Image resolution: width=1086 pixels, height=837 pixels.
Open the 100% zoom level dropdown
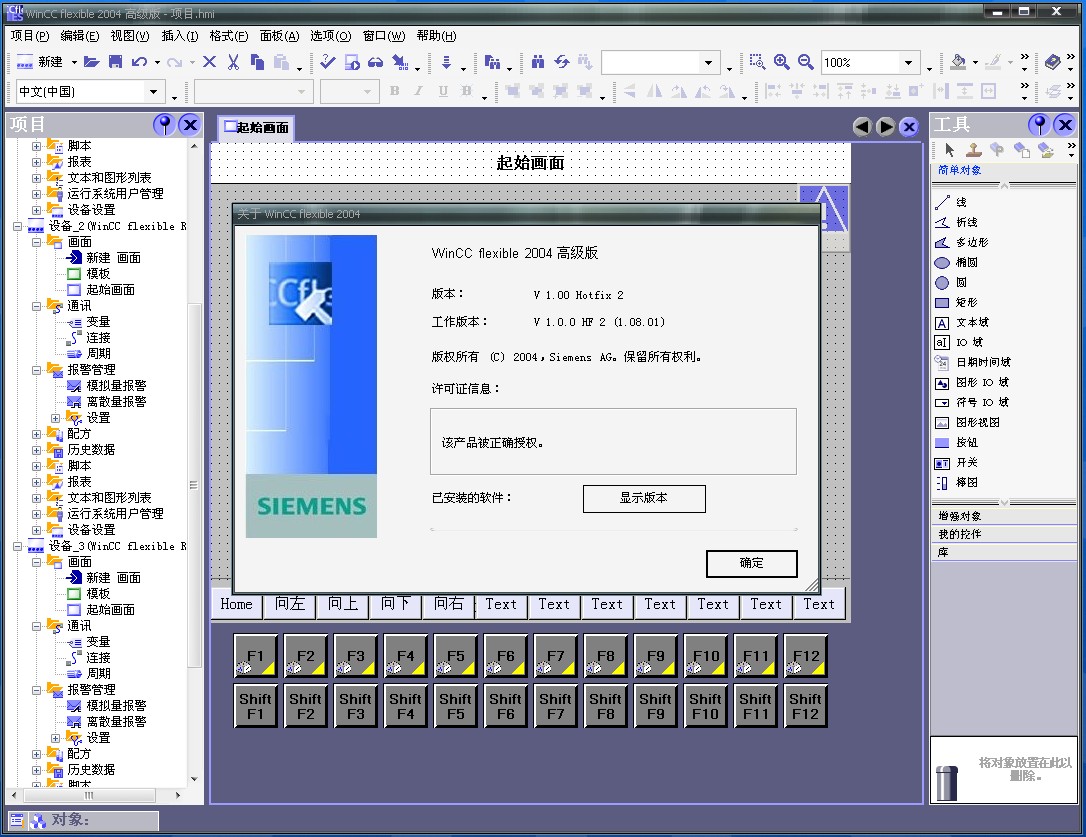[x=908, y=62]
